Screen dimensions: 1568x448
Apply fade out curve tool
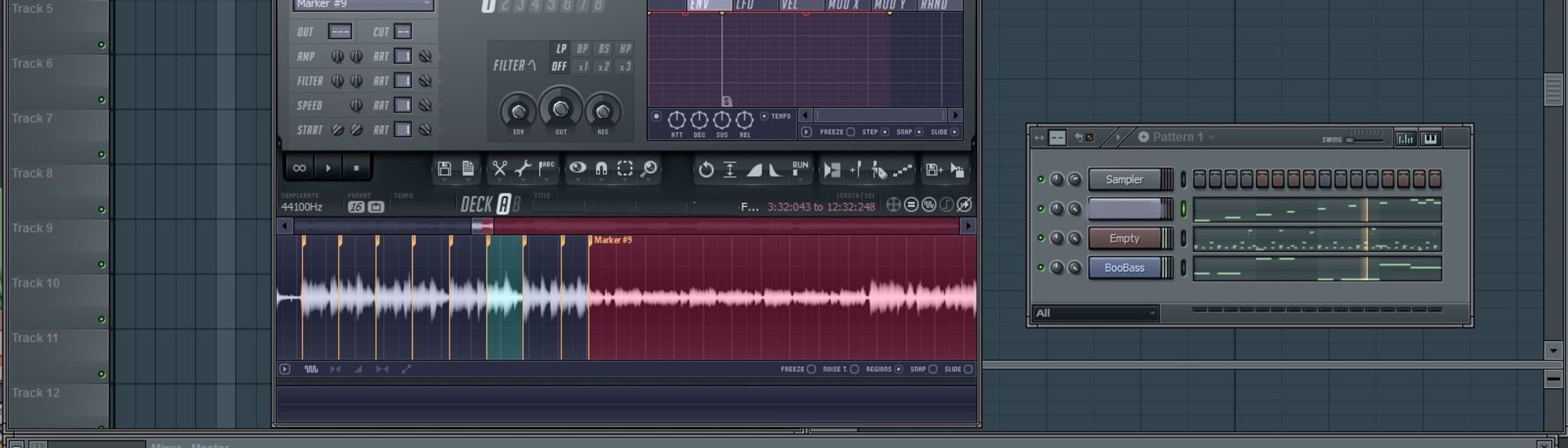775,170
